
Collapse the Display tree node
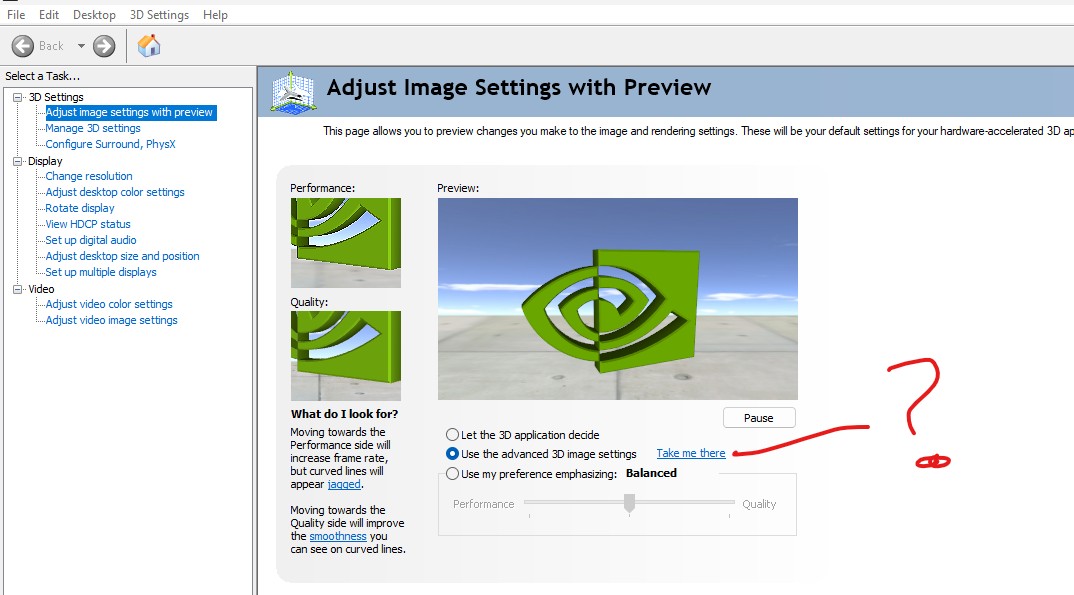17,161
